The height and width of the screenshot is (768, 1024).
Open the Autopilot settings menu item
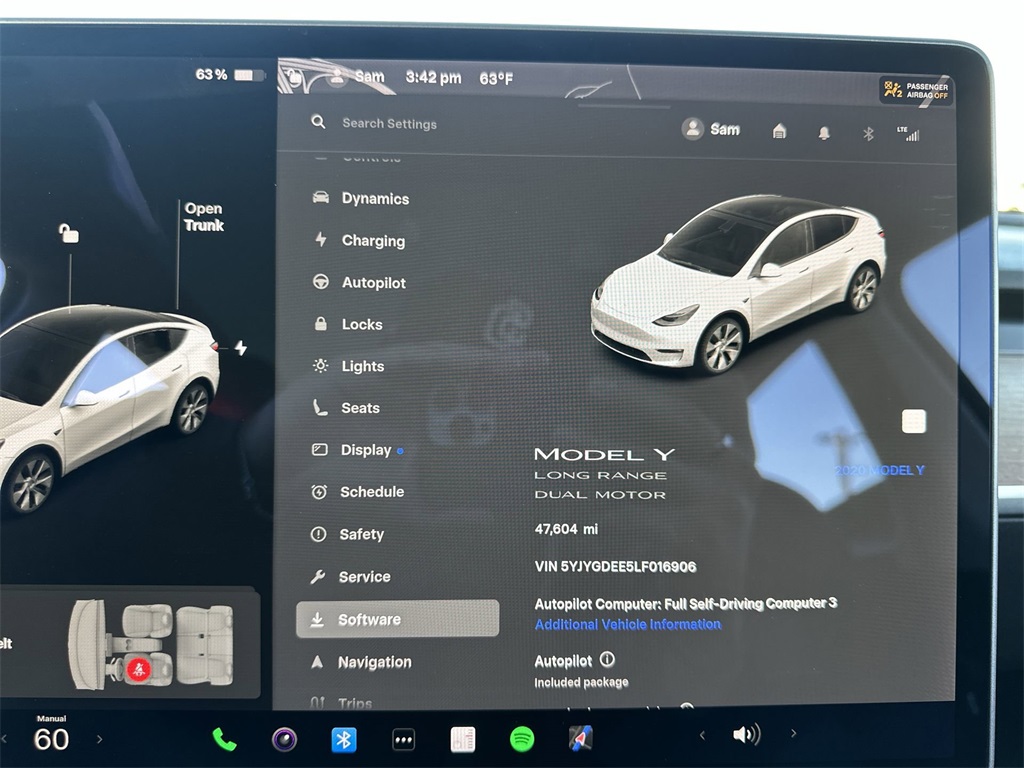click(x=373, y=283)
